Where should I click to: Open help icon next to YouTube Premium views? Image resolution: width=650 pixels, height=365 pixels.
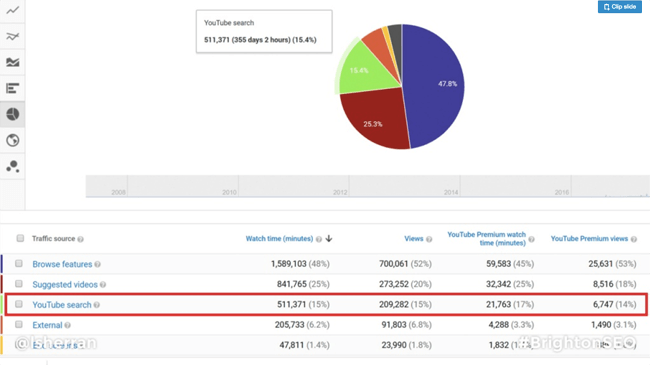(634, 239)
